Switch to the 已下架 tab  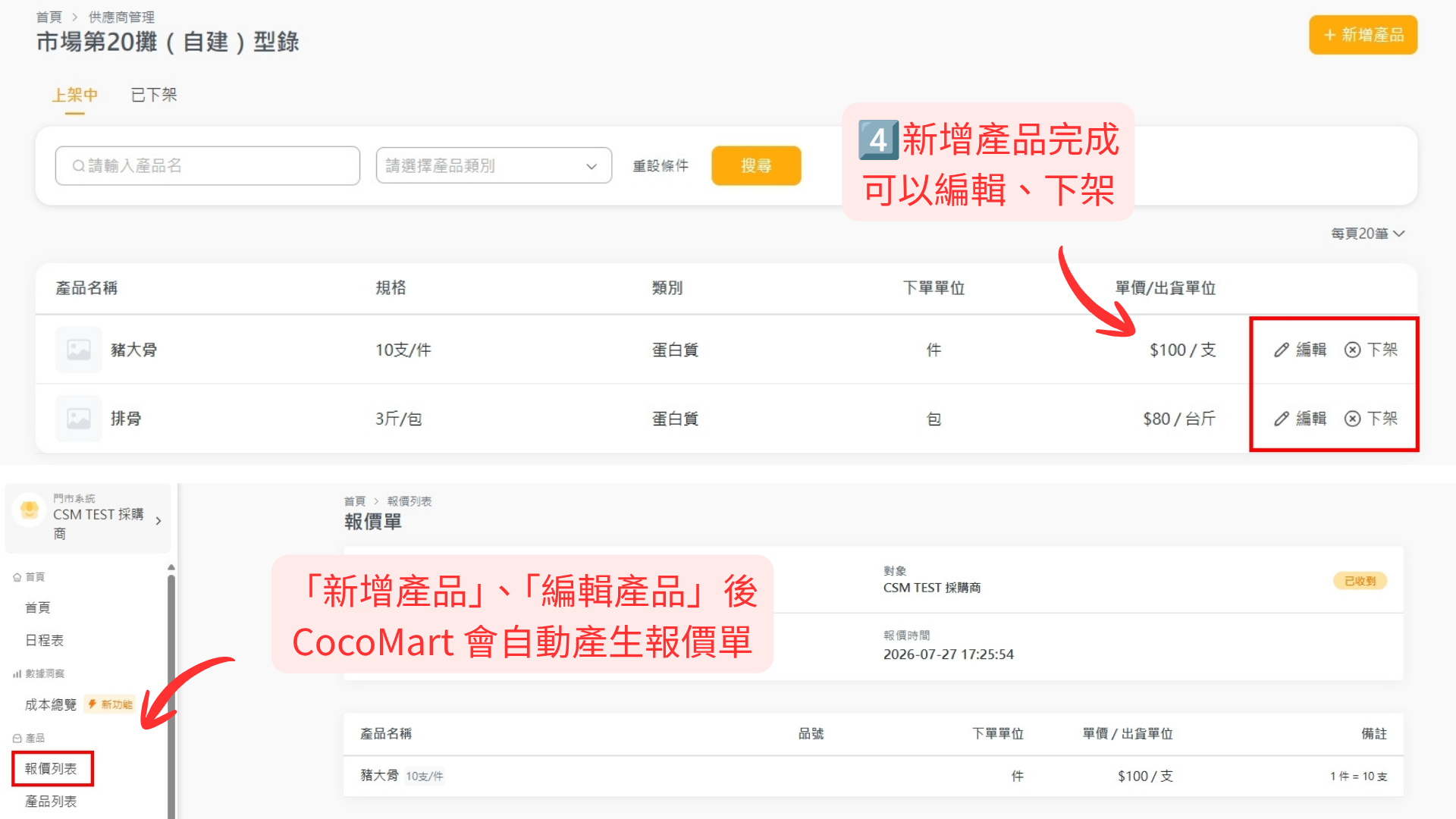(x=154, y=95)
